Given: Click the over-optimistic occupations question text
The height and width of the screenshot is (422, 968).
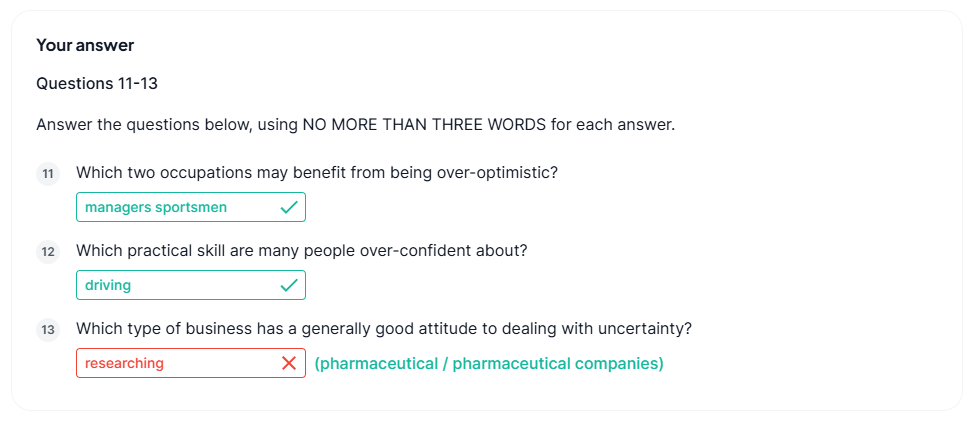Looking at the screenshot, I should (317, 173).
